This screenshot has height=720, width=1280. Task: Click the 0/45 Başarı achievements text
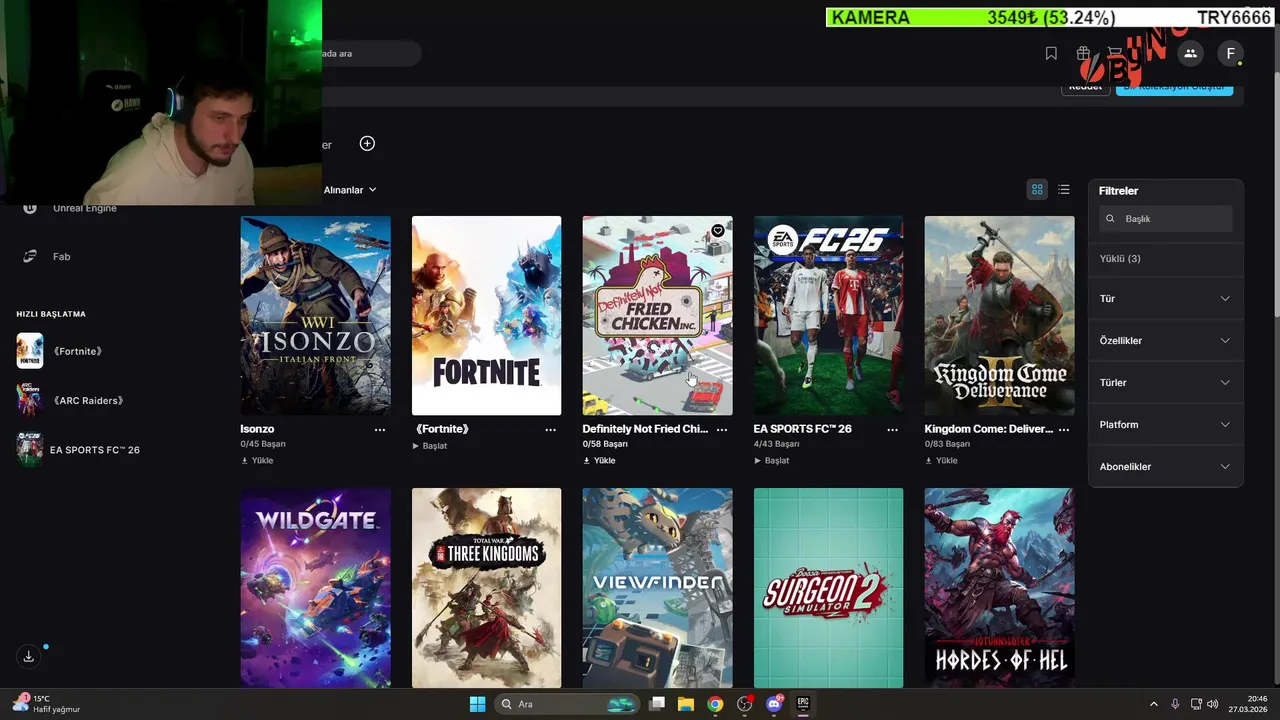[x=263, y=444]
